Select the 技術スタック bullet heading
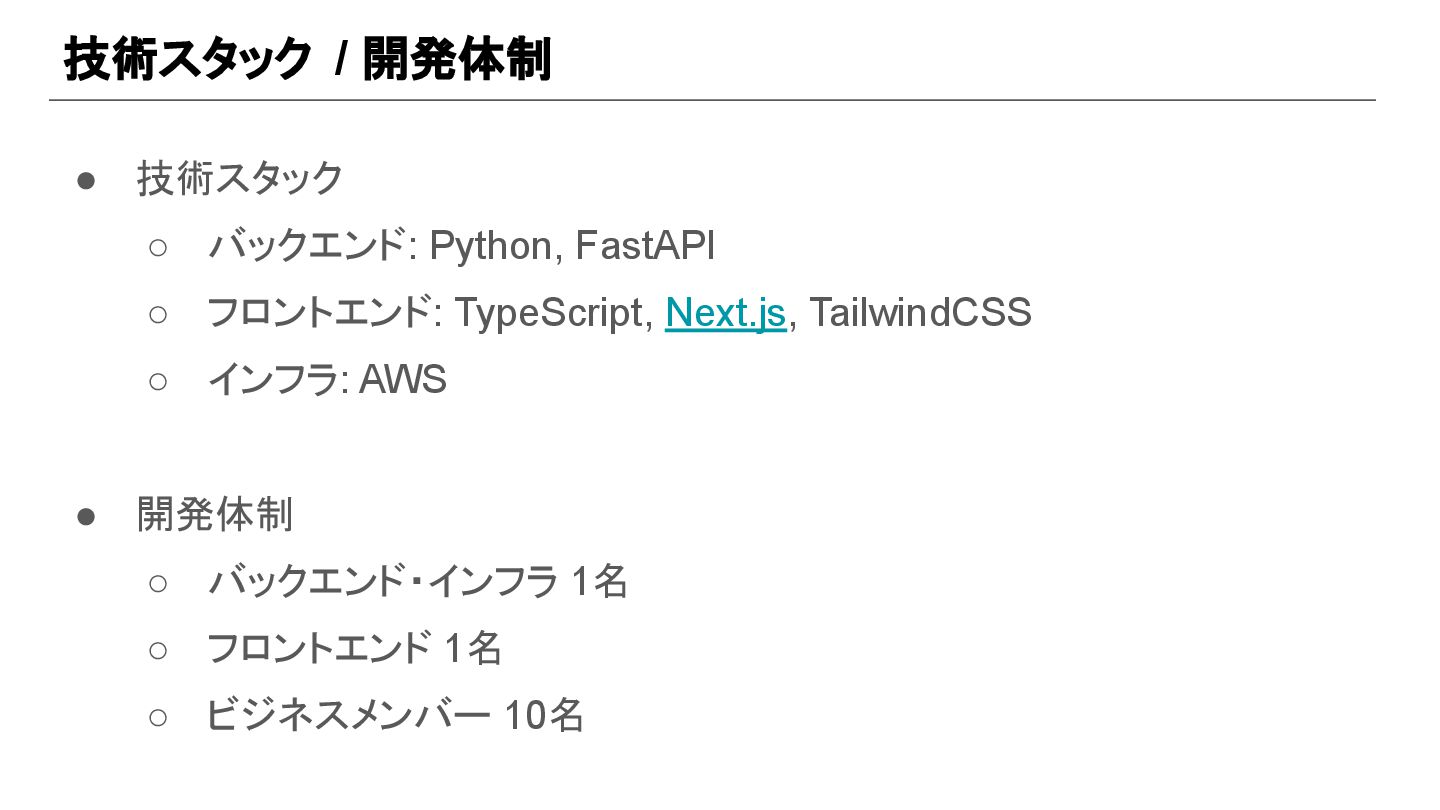1440x810 pixels. point(241,179)
